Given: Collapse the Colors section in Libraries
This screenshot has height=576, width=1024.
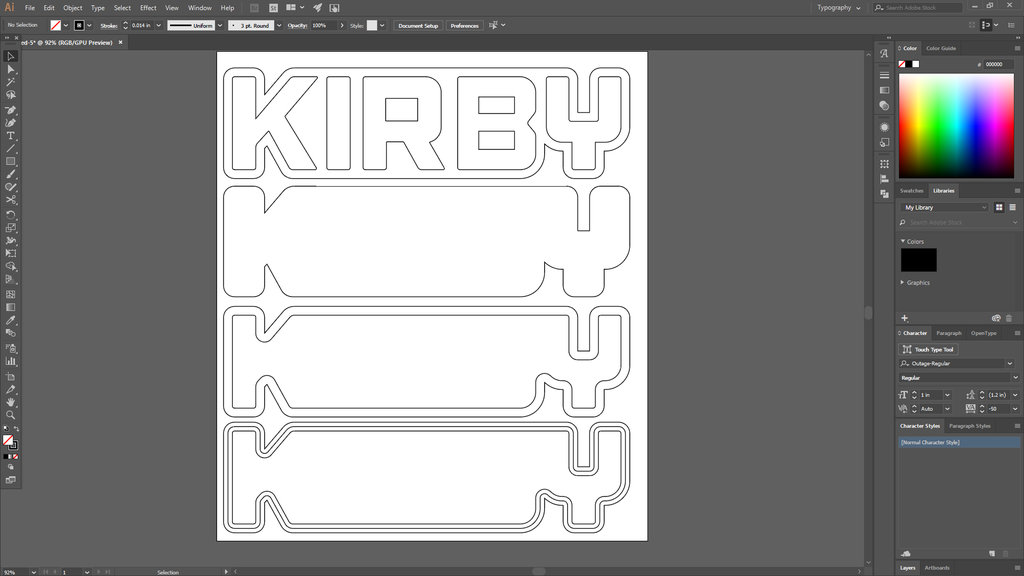Looking at the screenshot, I should pos(902,241).
